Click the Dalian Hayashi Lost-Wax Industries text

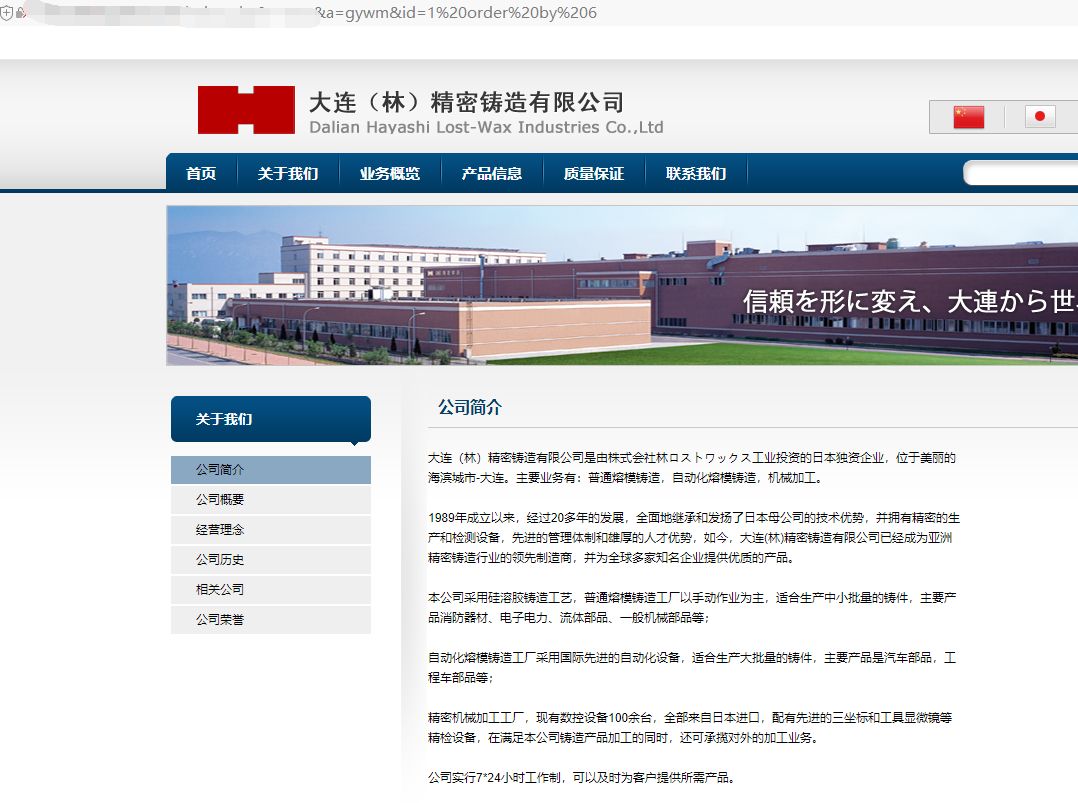pyautogui.click(x=486, y=127)
